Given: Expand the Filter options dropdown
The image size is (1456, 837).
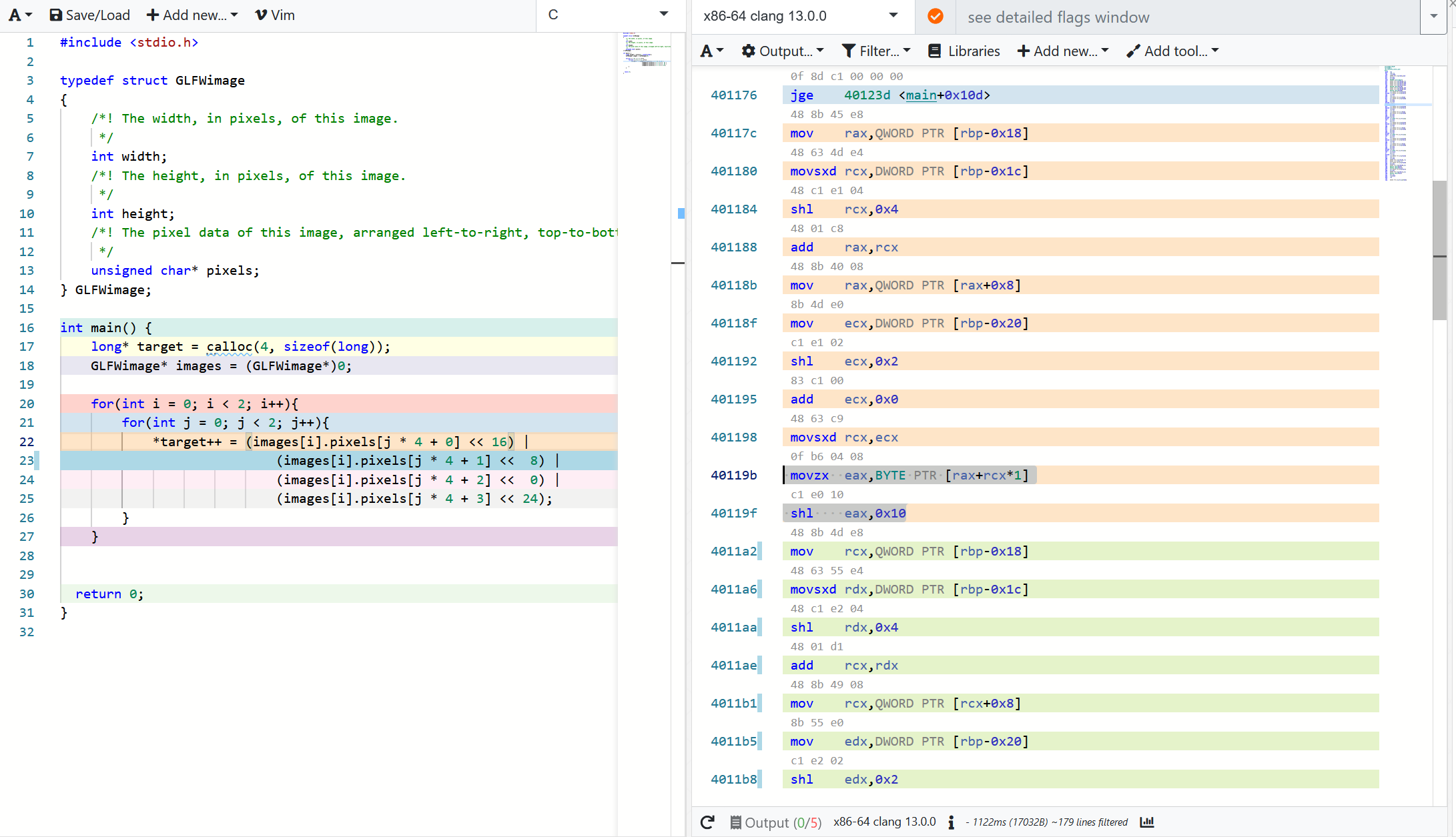Looking at the screenshot, I should point(875,51).
